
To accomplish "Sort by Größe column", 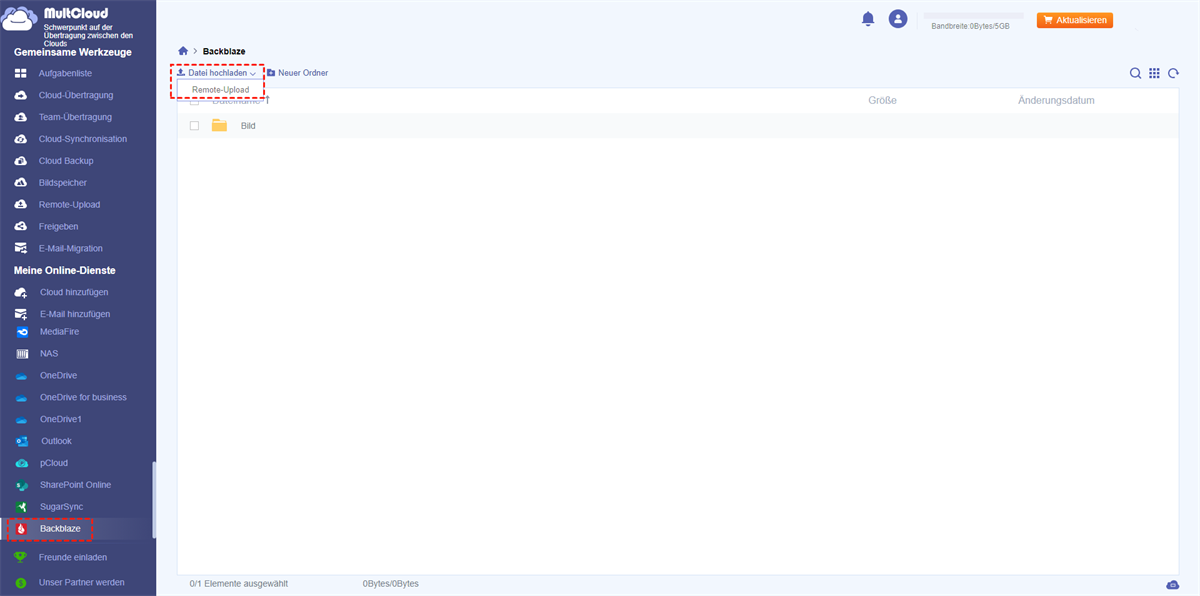I will (x=882, y=100).
